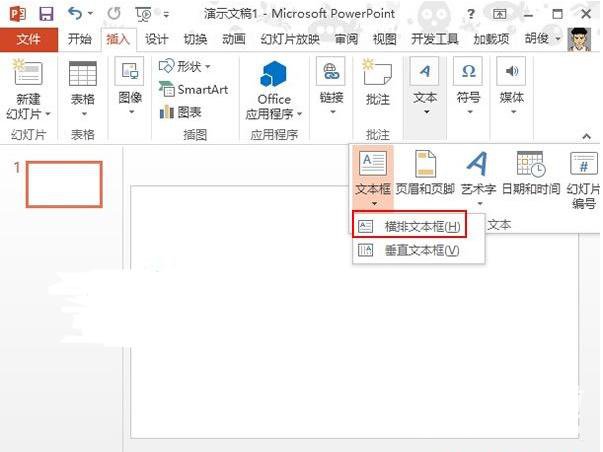Undo the last action with the undo arrow

pyautogui.click(x=75, y=14)
